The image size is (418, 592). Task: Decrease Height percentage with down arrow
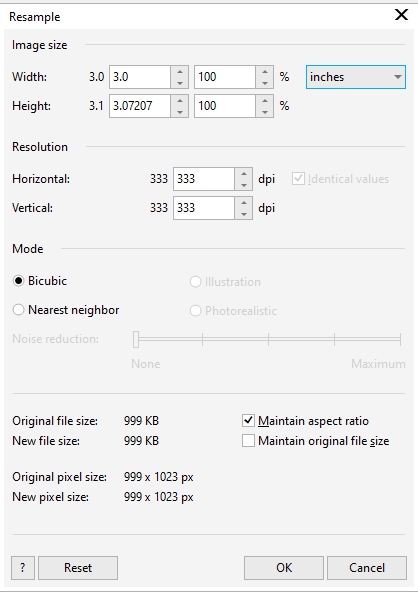pyautogui.click(x=265, y=112)
